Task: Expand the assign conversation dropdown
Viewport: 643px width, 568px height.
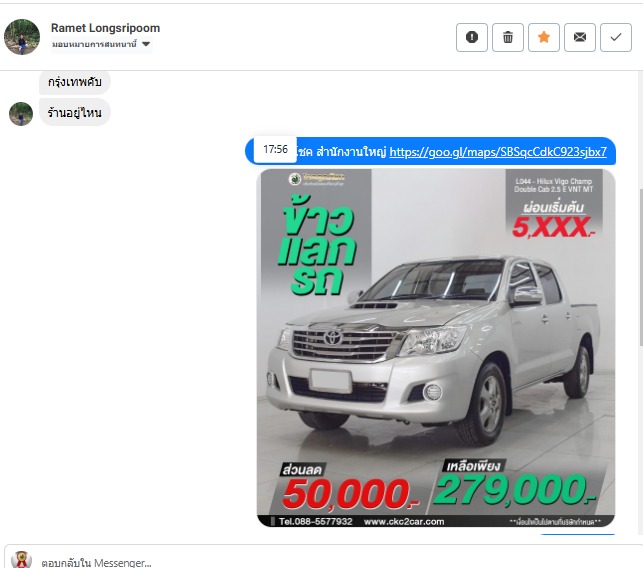Action: 102,44
